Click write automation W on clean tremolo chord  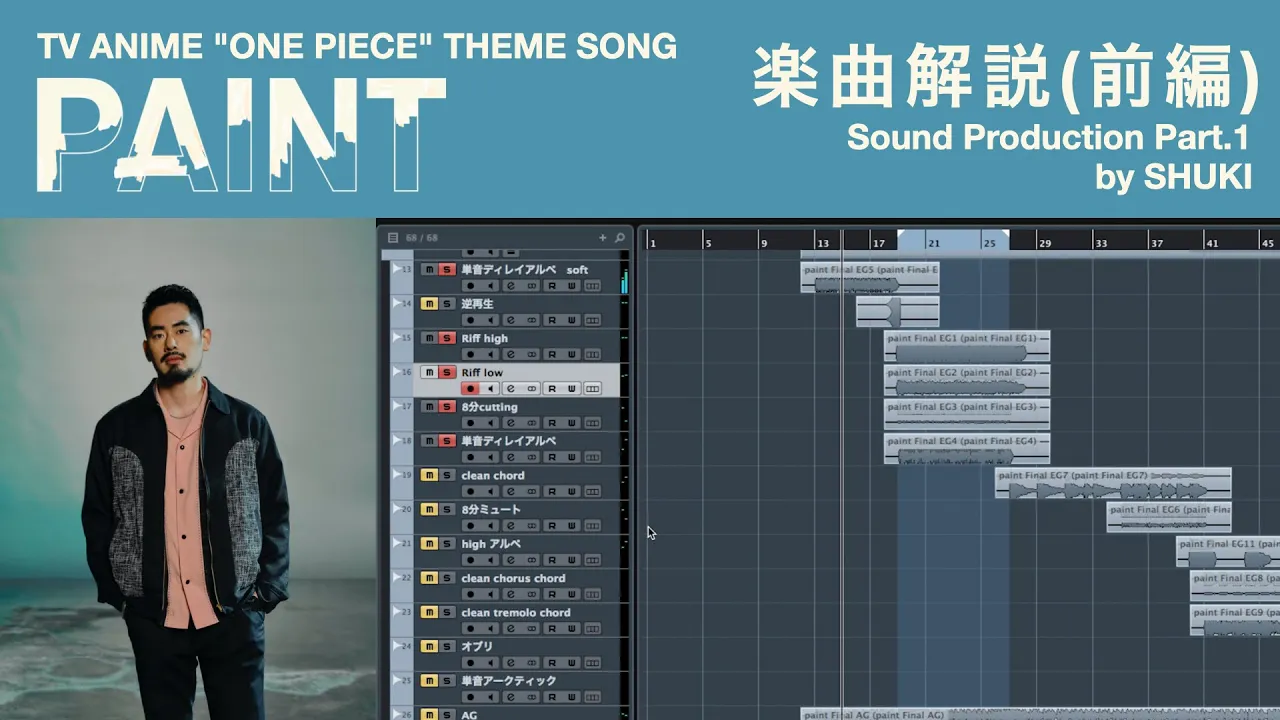[x=572, y=628]
